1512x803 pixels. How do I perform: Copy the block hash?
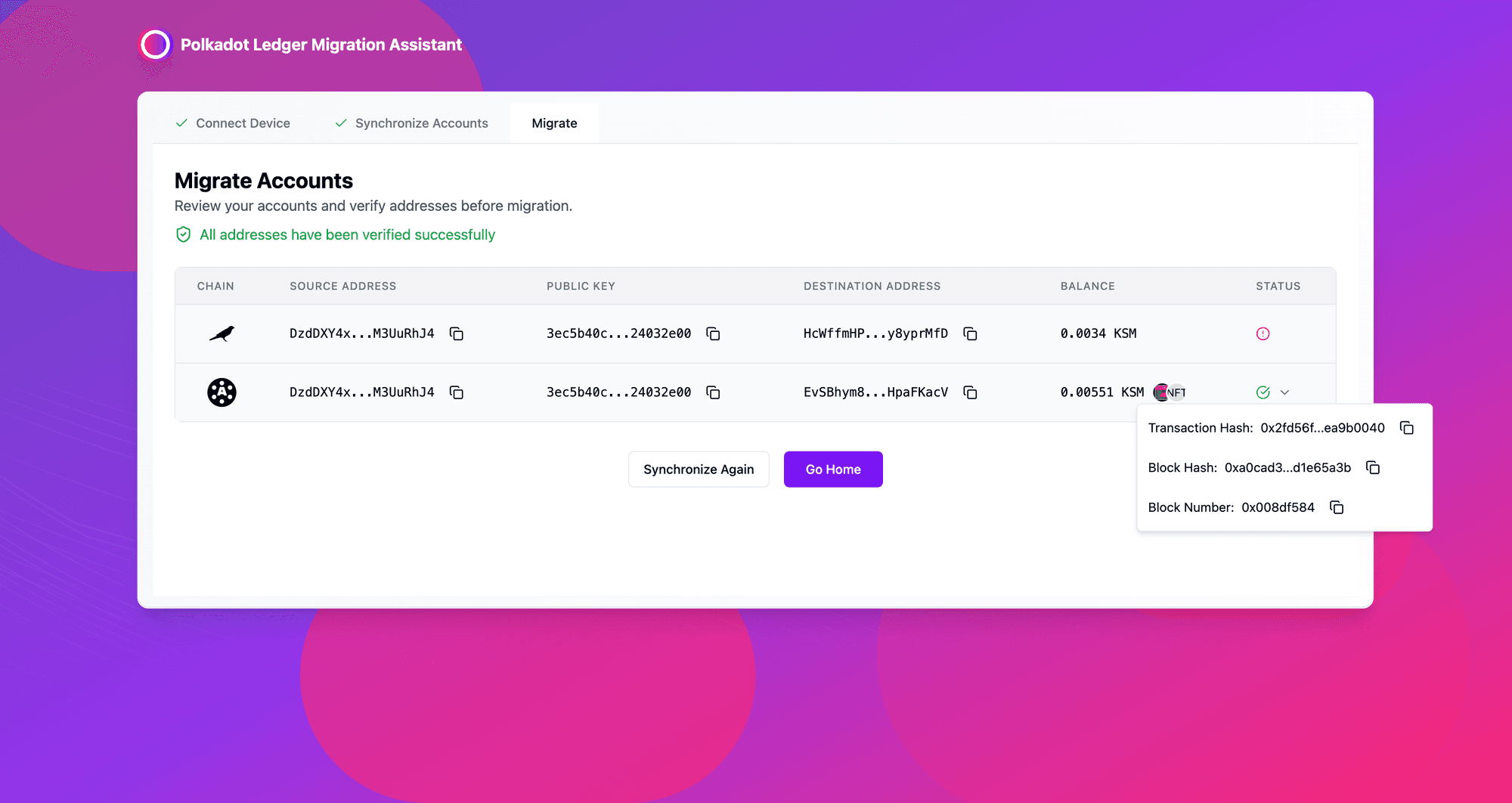pos(1373,468)
